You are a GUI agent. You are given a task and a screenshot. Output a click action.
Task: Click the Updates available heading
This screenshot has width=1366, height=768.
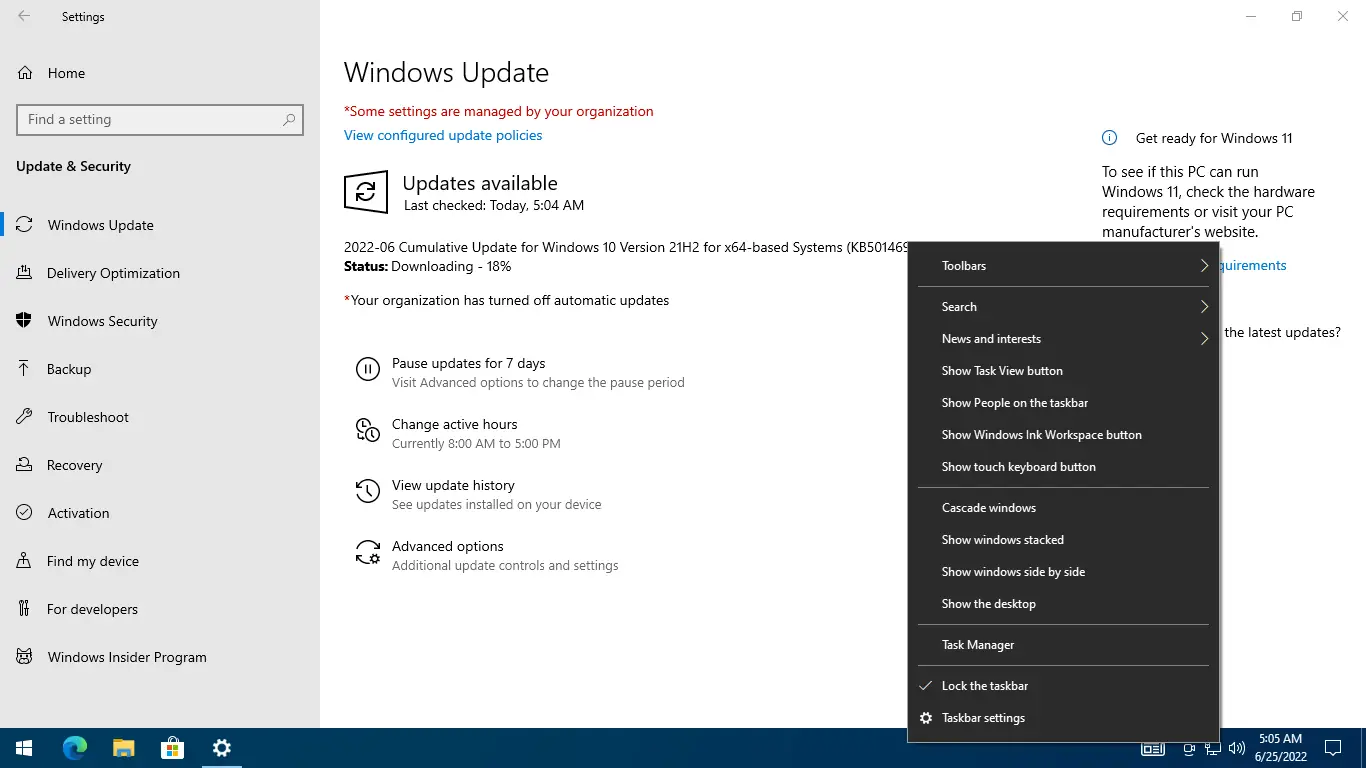pyautogui.click(x=480, y=183)
